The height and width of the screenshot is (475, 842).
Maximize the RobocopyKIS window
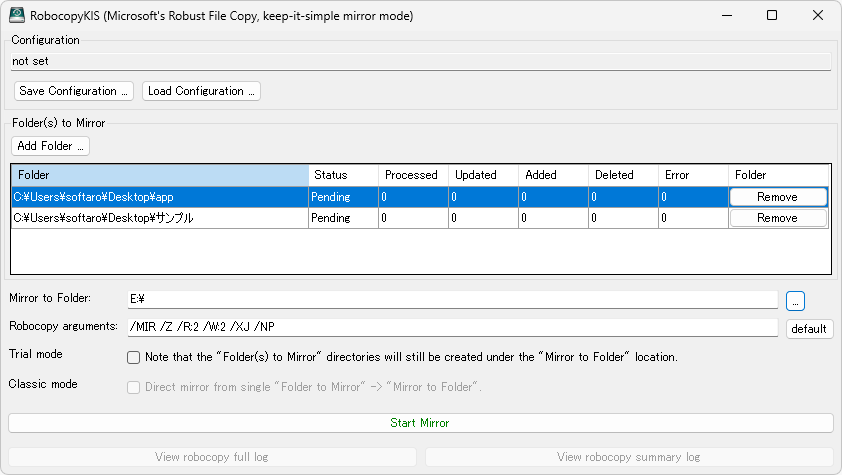pyautogui.click(x=771, y=16)
